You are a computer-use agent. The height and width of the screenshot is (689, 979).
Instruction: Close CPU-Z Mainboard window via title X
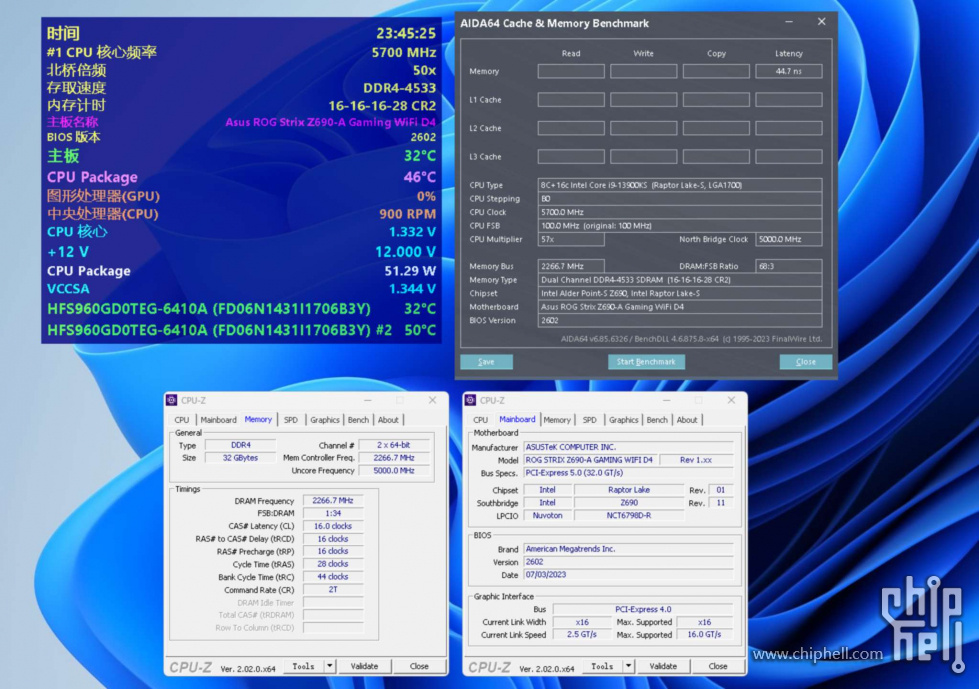click(x=731, y=400)
